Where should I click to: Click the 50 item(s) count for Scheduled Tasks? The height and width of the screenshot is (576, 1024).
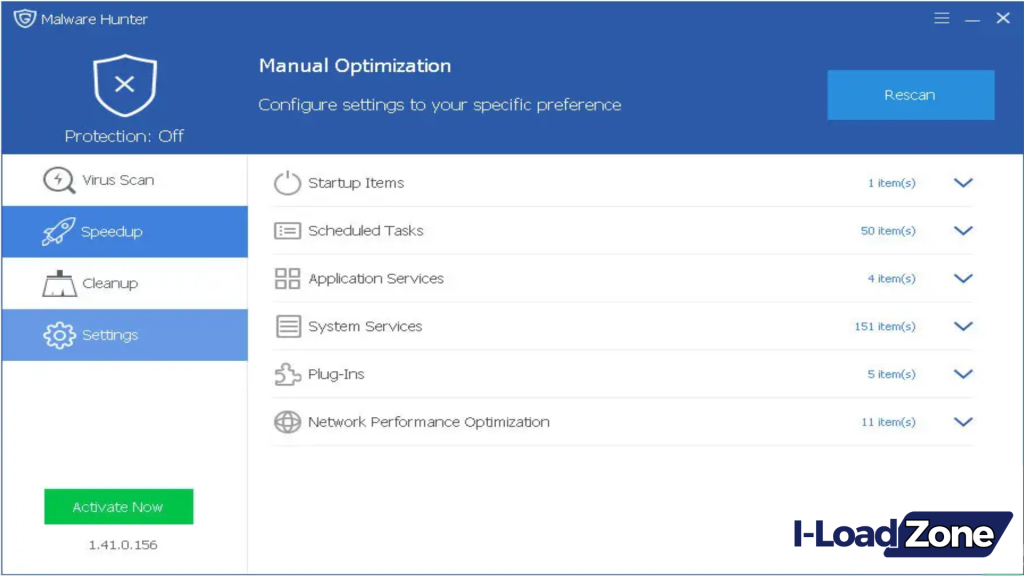coord(888,231)
